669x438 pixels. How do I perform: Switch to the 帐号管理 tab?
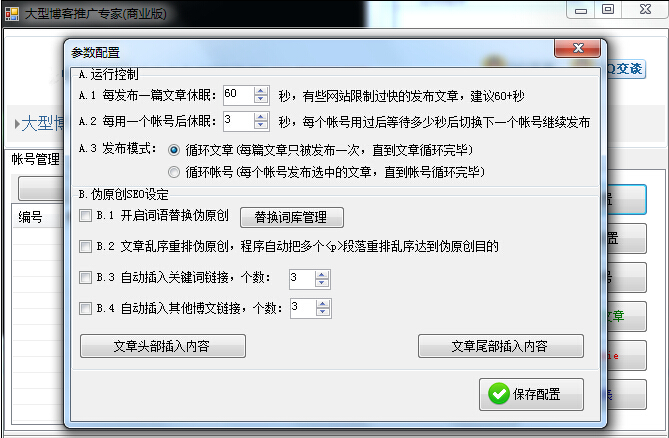[35, 159]
